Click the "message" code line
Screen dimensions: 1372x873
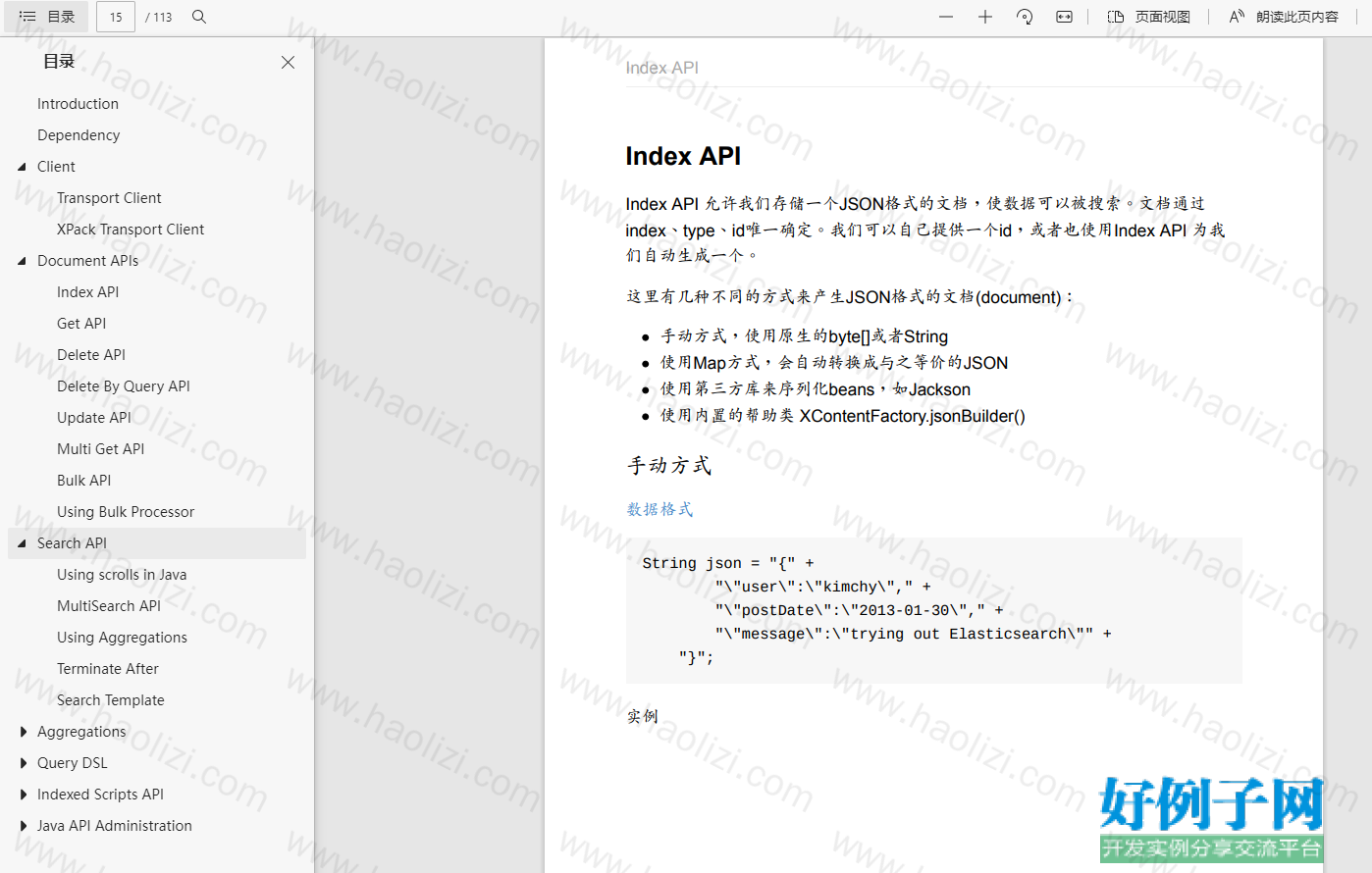pyautogui.click(x=914, y=634)
